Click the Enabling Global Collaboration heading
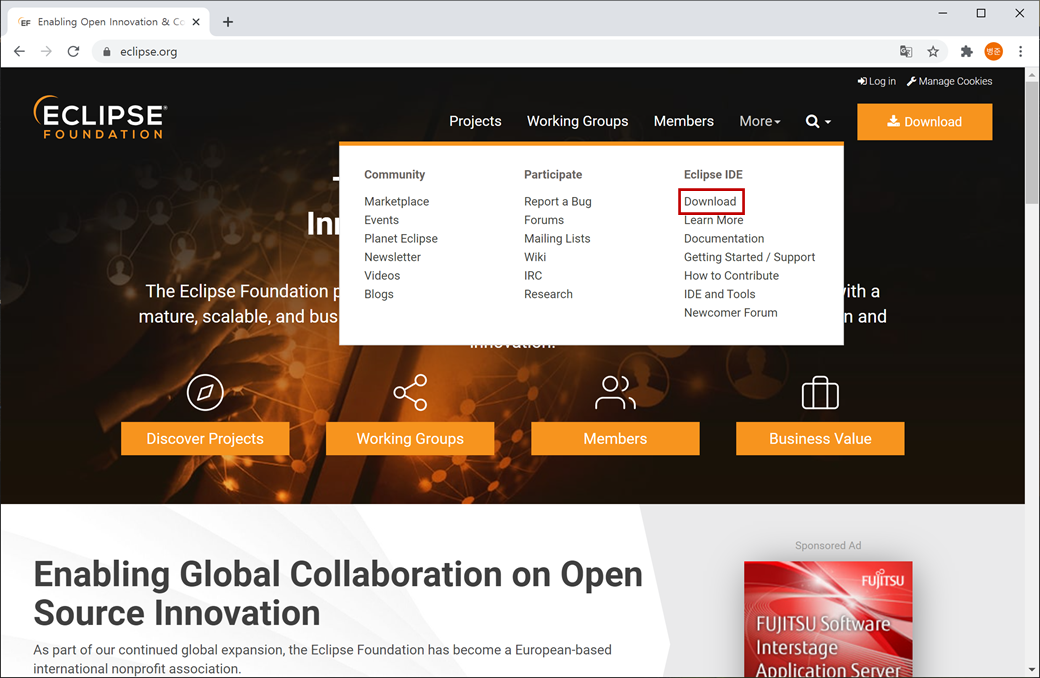The image size is (1040, 678). click(338, 593)
